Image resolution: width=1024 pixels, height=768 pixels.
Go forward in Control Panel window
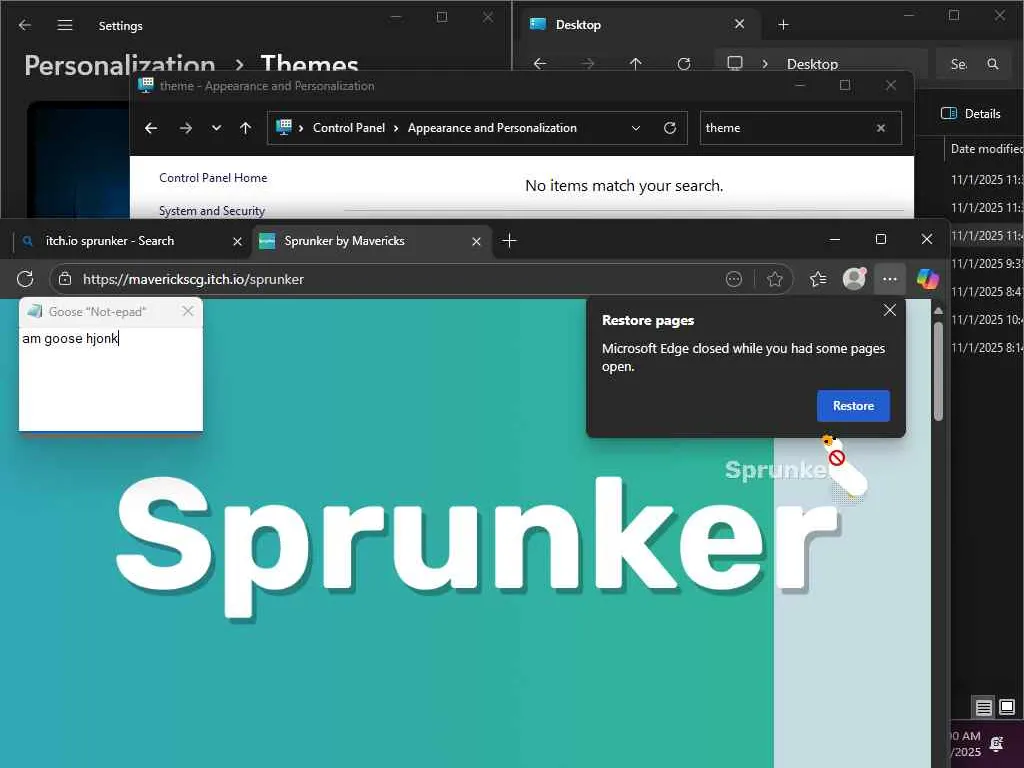(x=186, y=128)
